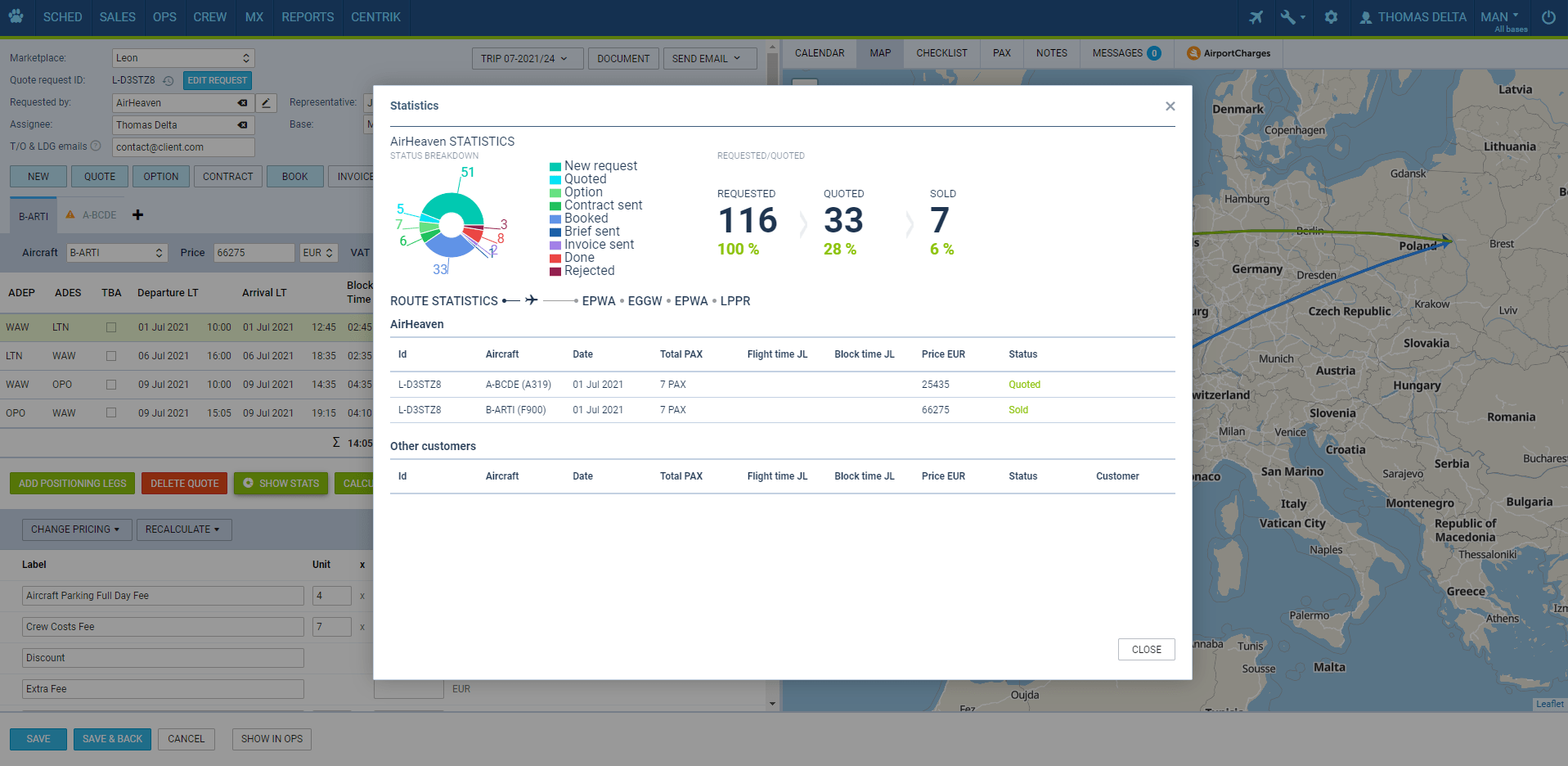Open settings via the gear icon
This screenshot has width=1568, height=766.
(1331, 17)
